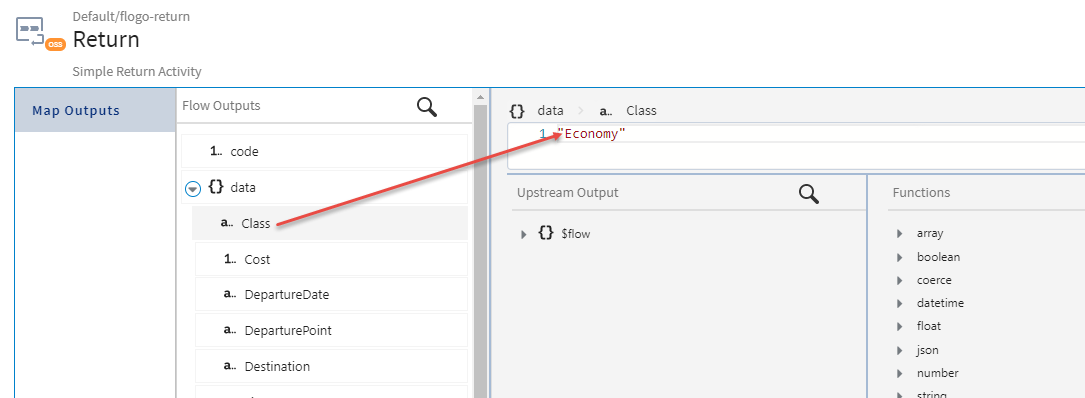Expand the number functions category
Image resolution: width=1085 pixels, height=398 pixels.
[900, 373]
